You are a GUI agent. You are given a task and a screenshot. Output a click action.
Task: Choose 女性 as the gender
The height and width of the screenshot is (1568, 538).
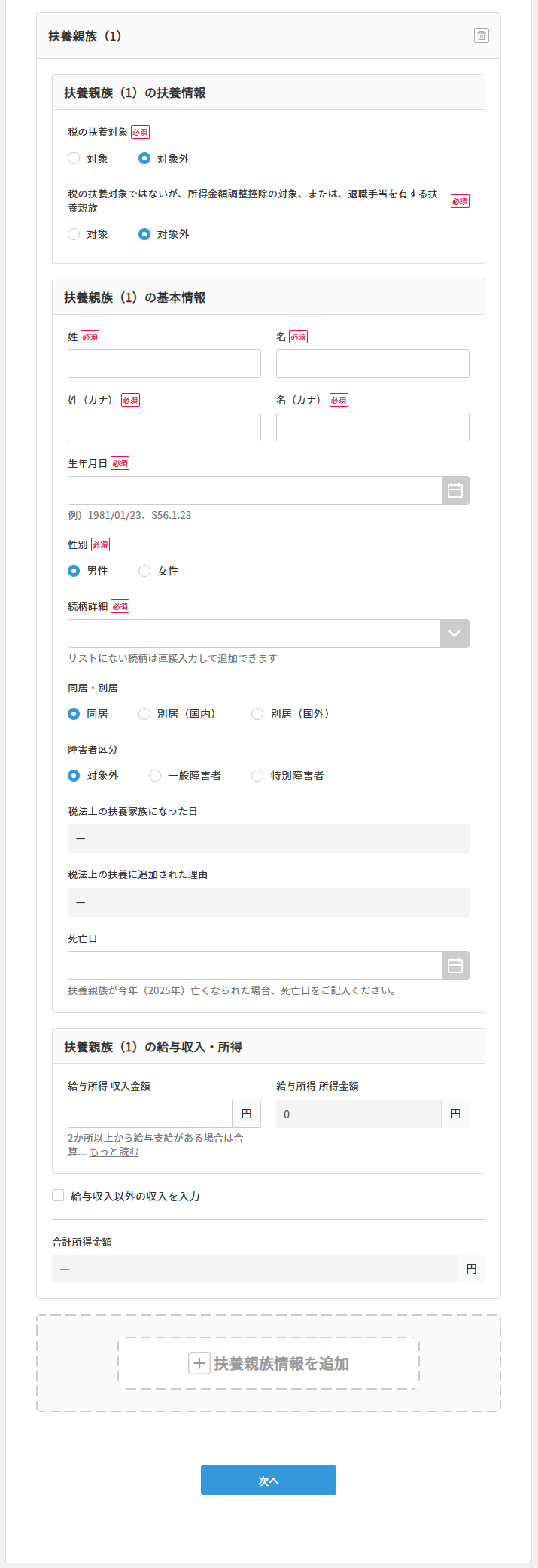144,571
